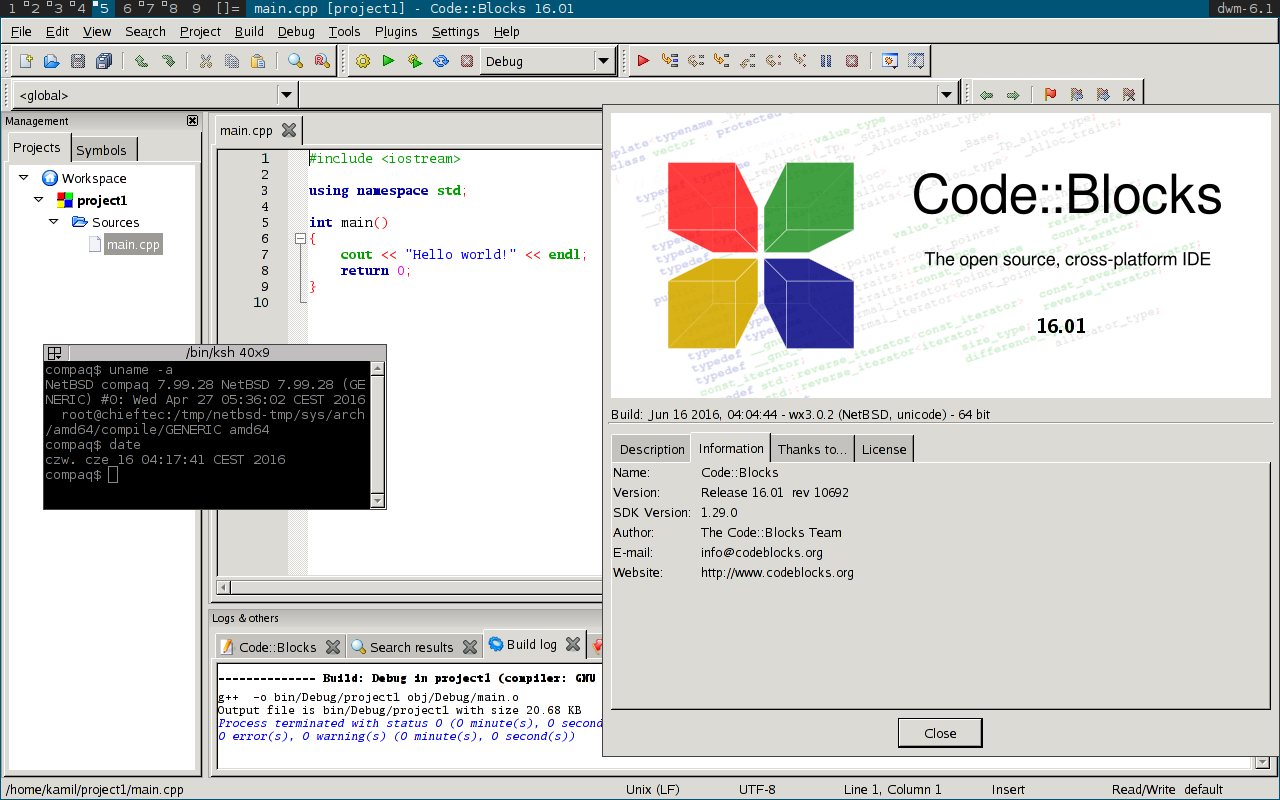The height and width of the screenshot is (800, 1280).
Task: Collapse the code fold at line 6
Action: coord(299,239)
